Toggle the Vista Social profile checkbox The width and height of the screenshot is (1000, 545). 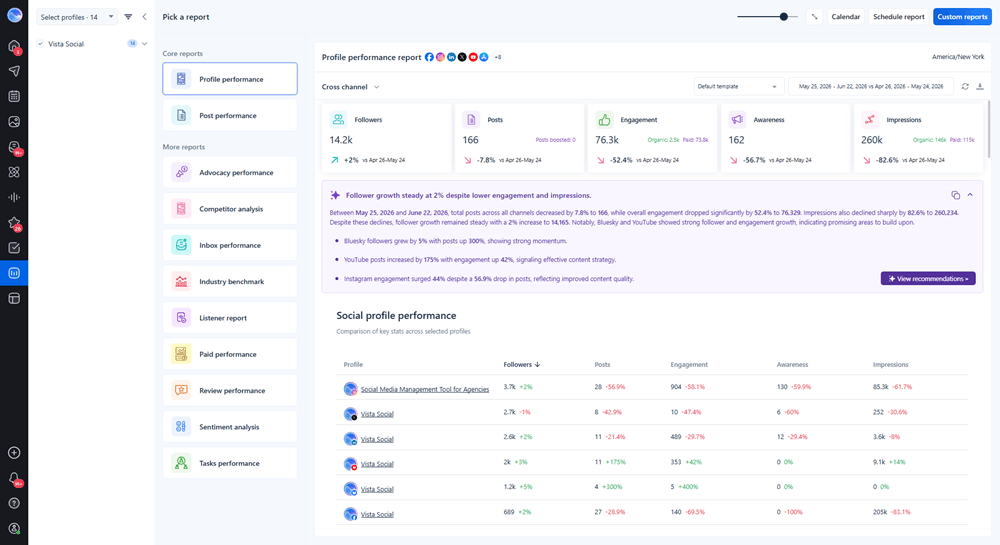coord(40,44)
